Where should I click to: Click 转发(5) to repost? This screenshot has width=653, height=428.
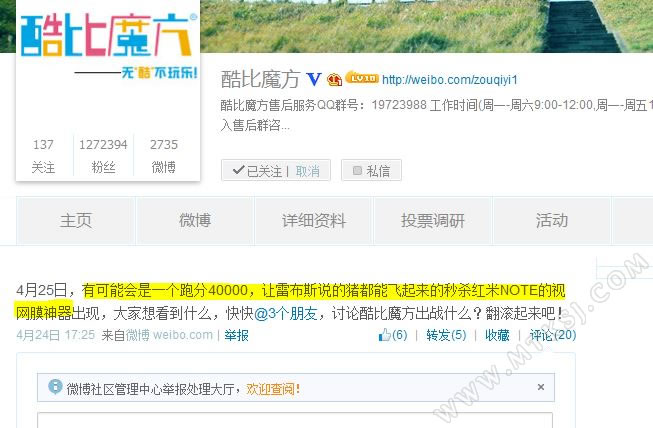(x=446, y=335)
